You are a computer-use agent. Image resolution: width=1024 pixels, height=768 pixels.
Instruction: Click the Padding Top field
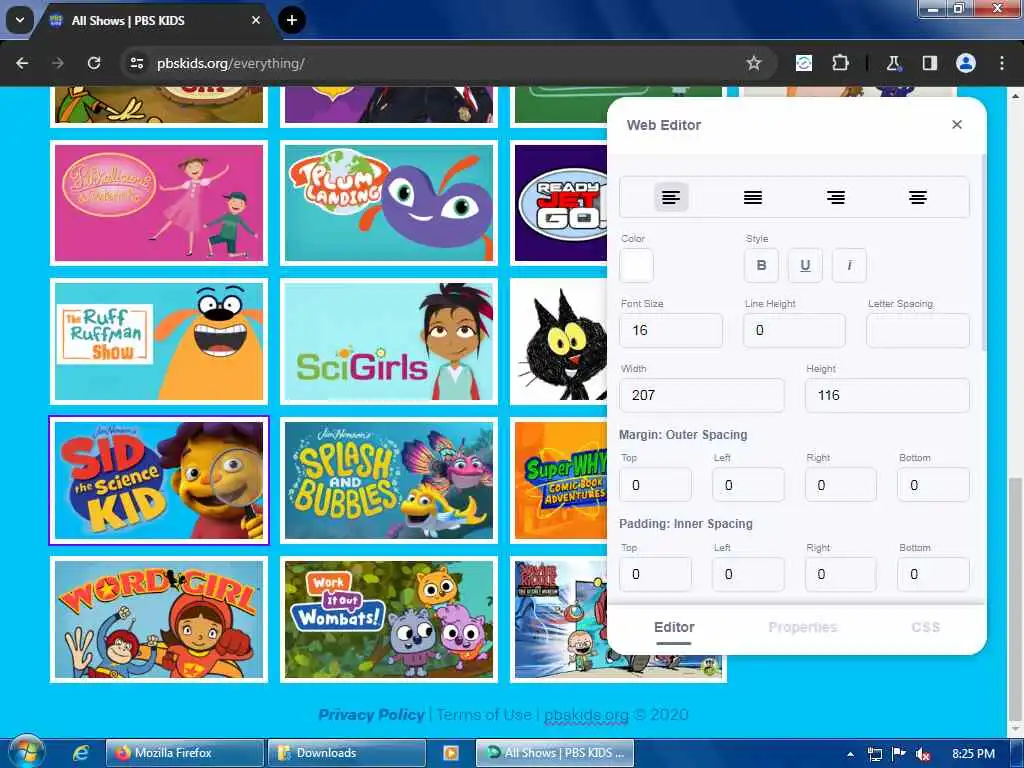656,574
